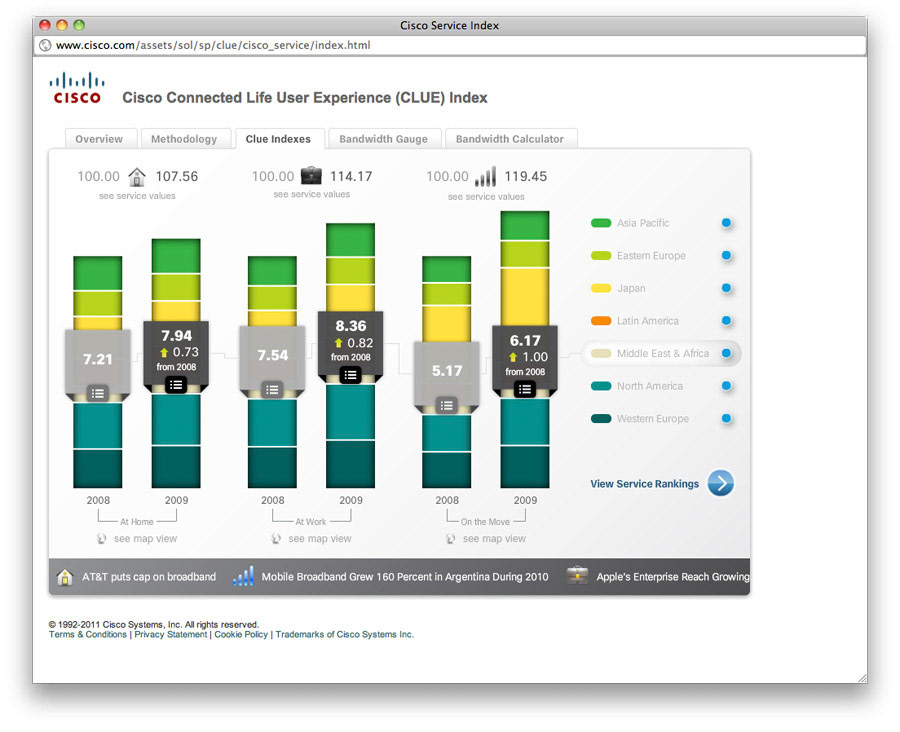Open Trademarks of Cisco Systems Inc. link

pos(344,634)
